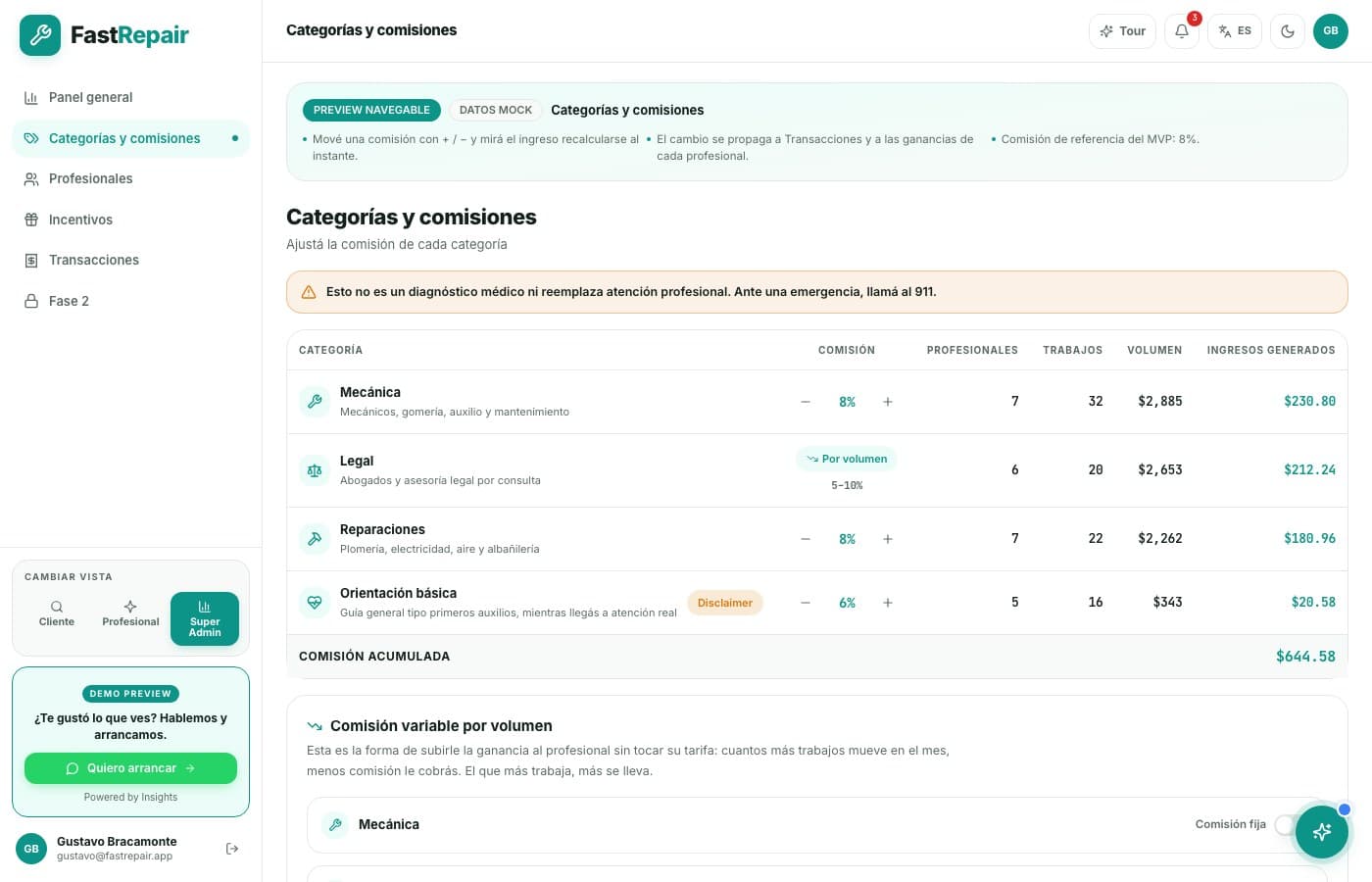Decrease Orientación básica commission with minus
This screenshot has width=1372, height=882.
pos(806,603)
